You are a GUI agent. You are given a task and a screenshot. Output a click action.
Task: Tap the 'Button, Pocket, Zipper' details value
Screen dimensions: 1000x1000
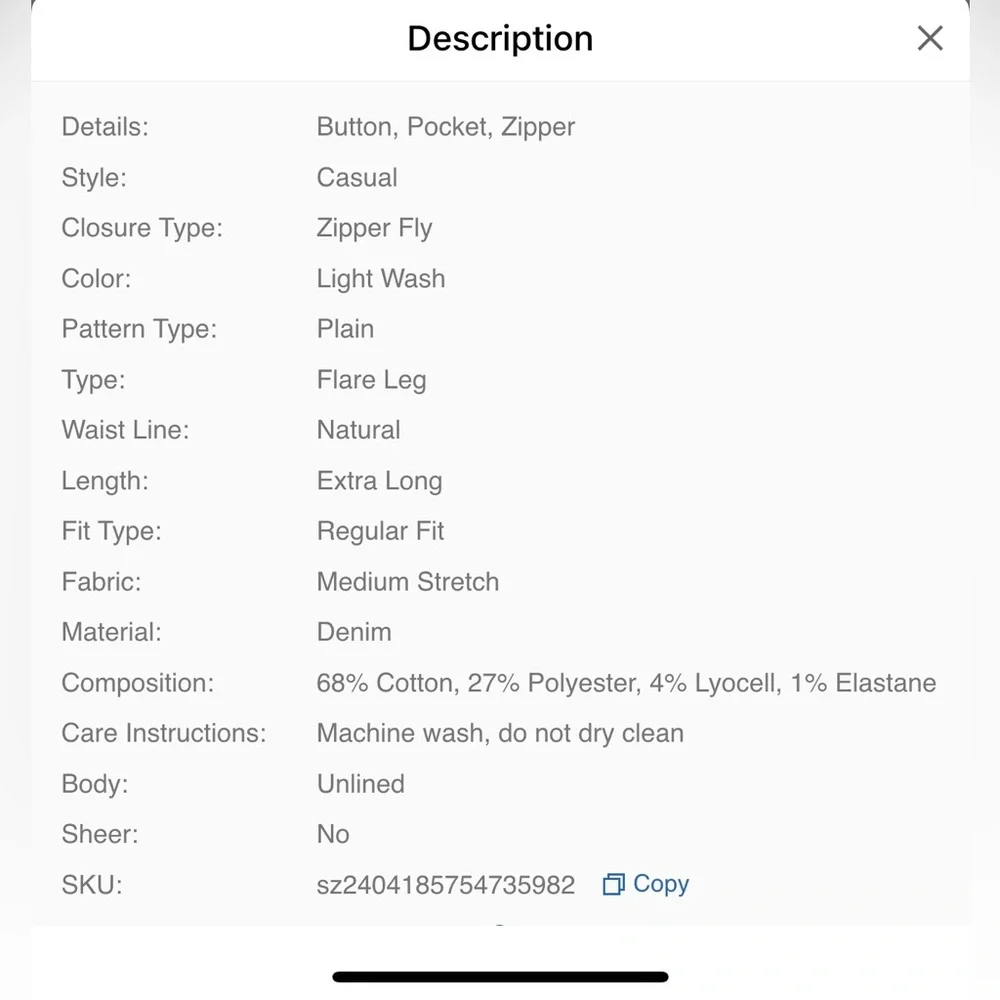(x=446, y=127)
